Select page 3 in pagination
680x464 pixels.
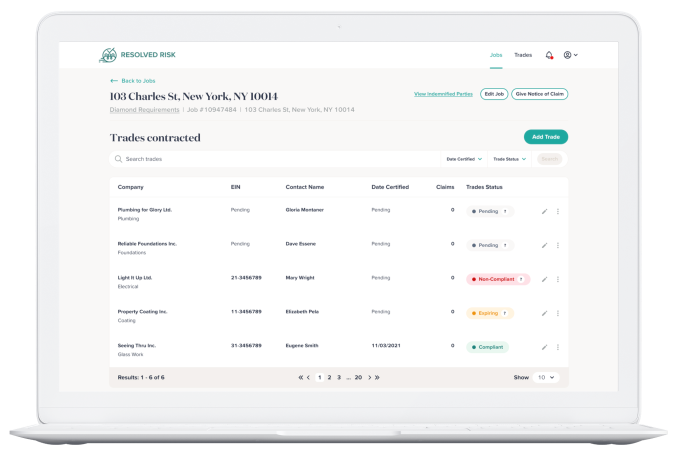[x=339, y=377]
